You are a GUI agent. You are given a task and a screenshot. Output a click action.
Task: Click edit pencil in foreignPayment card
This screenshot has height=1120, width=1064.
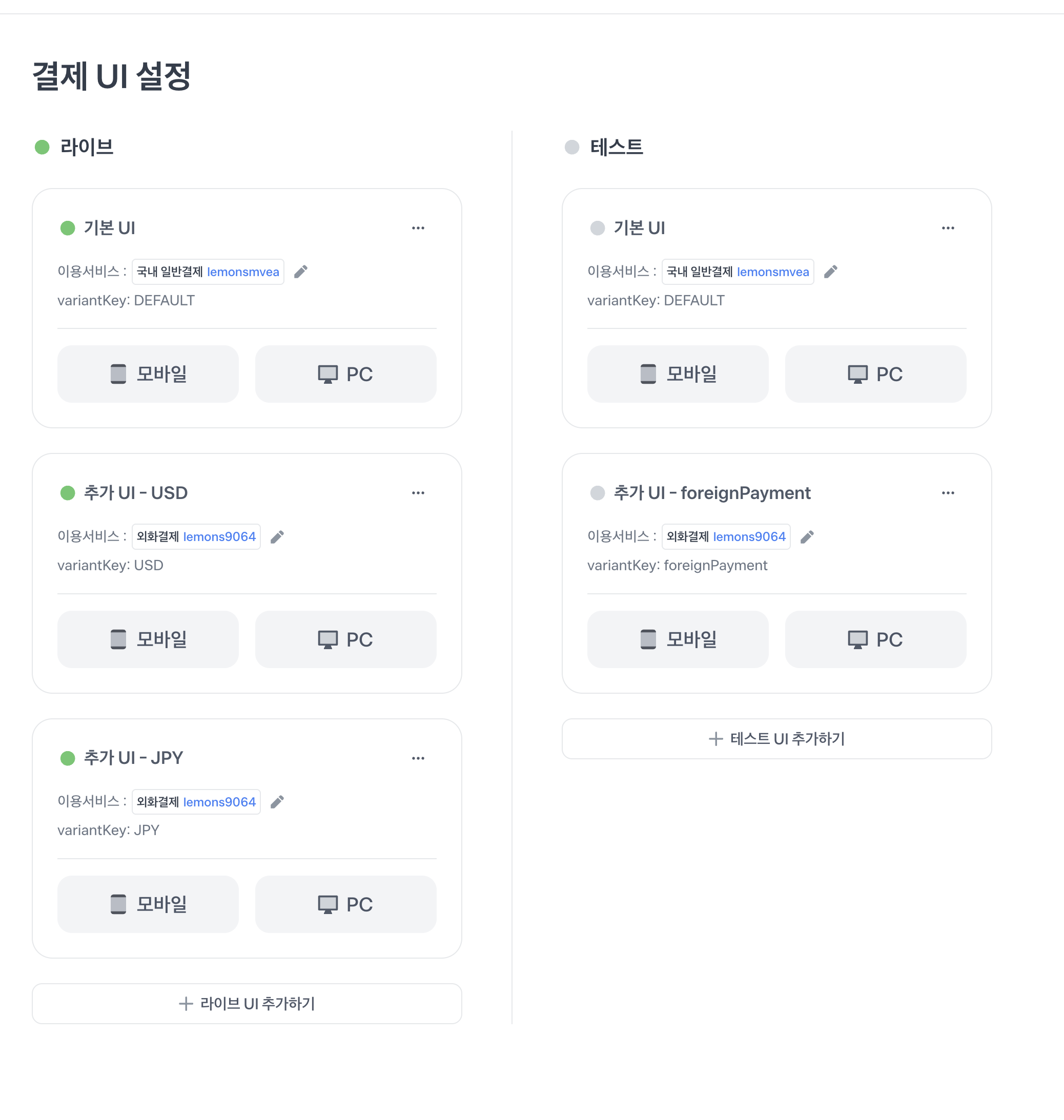click(807, 536)
